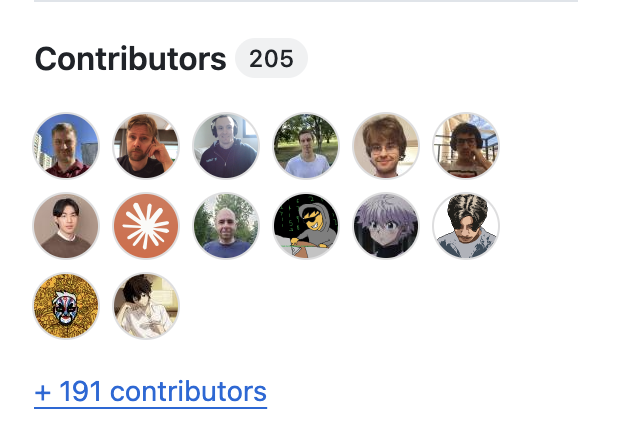Open avatar of man wearing headphones
Screen dimensions: 618x440
226,146
